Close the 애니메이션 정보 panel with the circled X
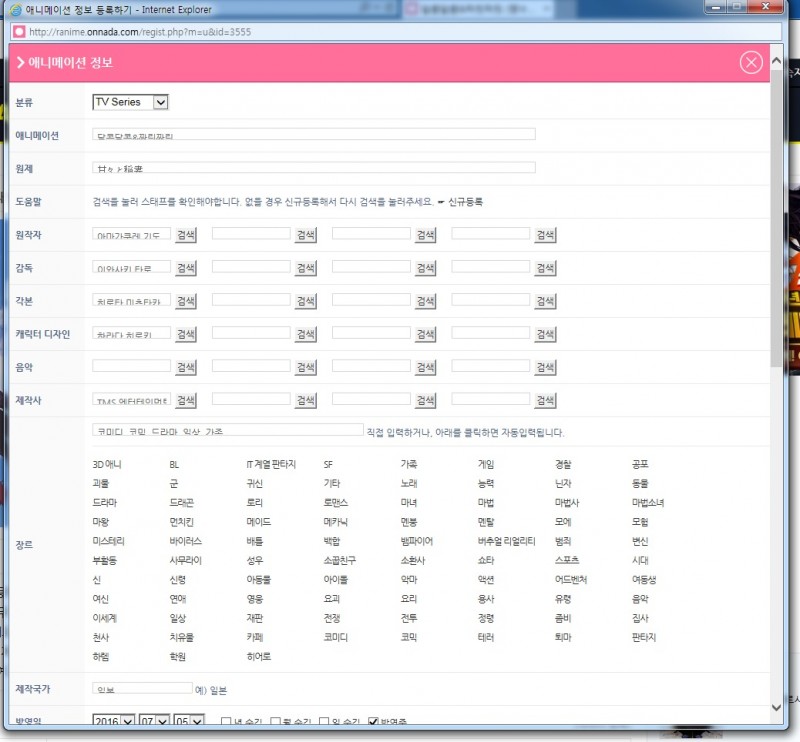 [x=751, y=63]
